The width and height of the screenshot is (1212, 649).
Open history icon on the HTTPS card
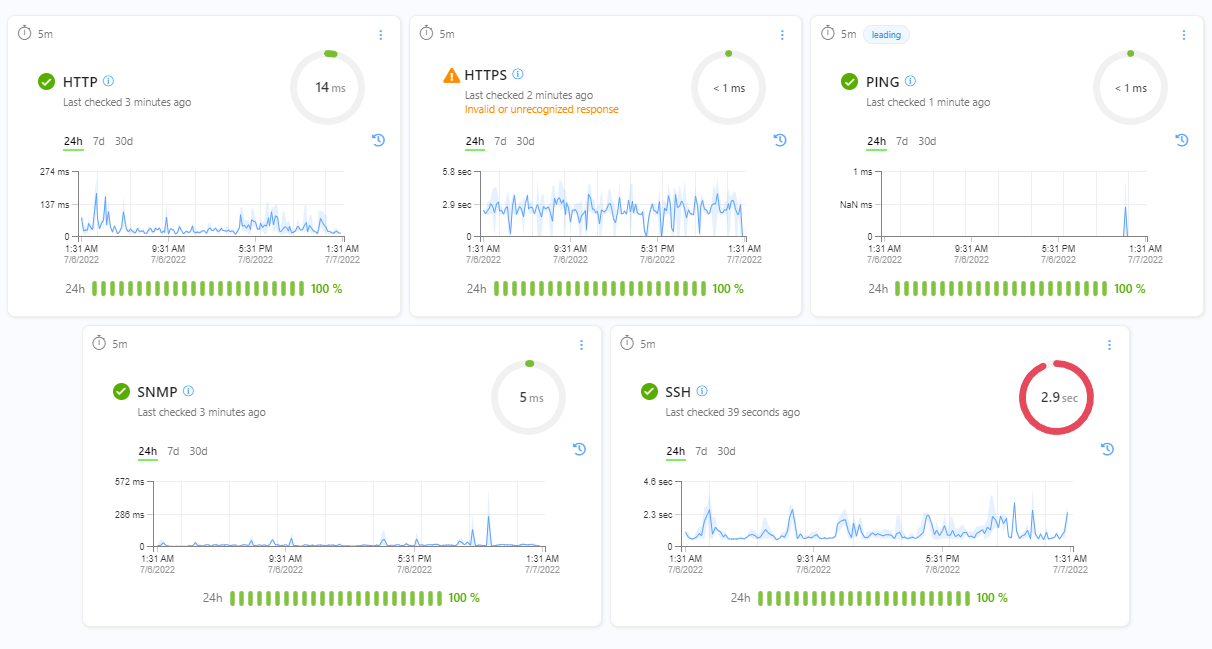pos(780,140)
